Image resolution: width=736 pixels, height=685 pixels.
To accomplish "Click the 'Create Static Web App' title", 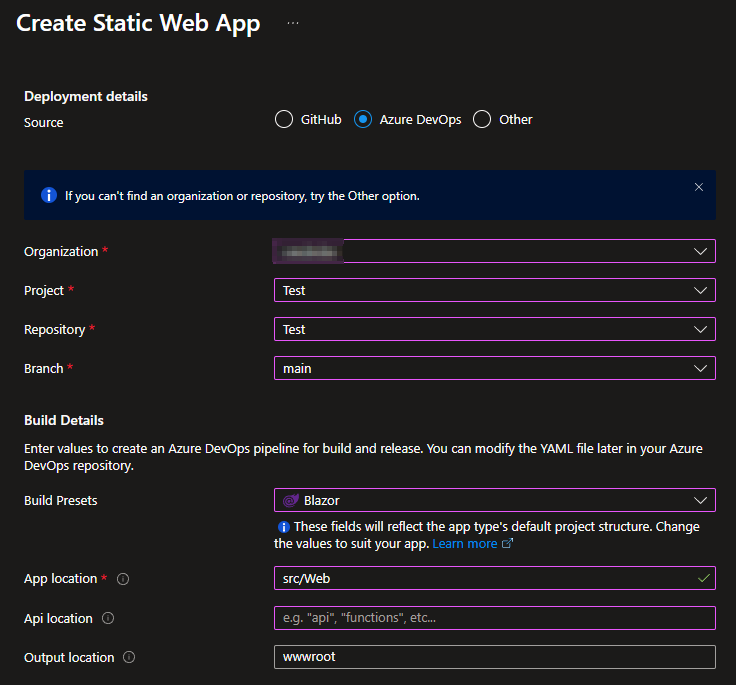I will (138, 23).
